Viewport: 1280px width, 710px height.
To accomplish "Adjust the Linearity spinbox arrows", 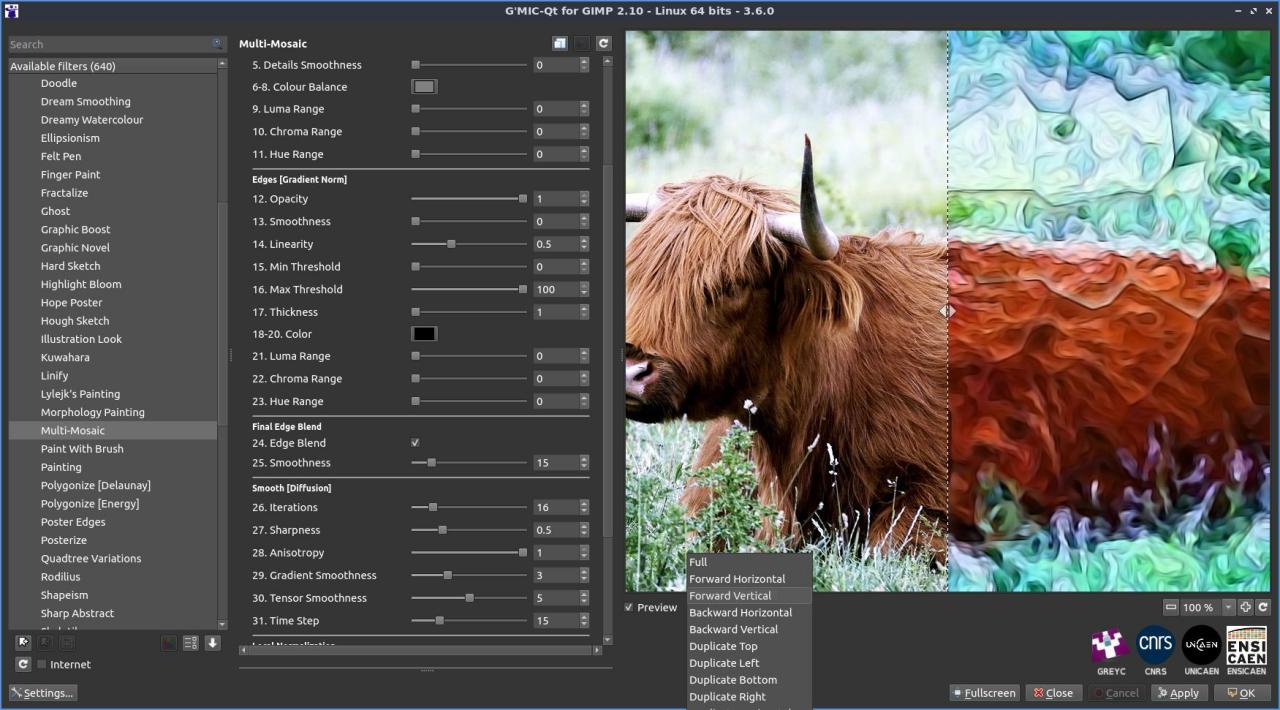I will coord(584,244).
